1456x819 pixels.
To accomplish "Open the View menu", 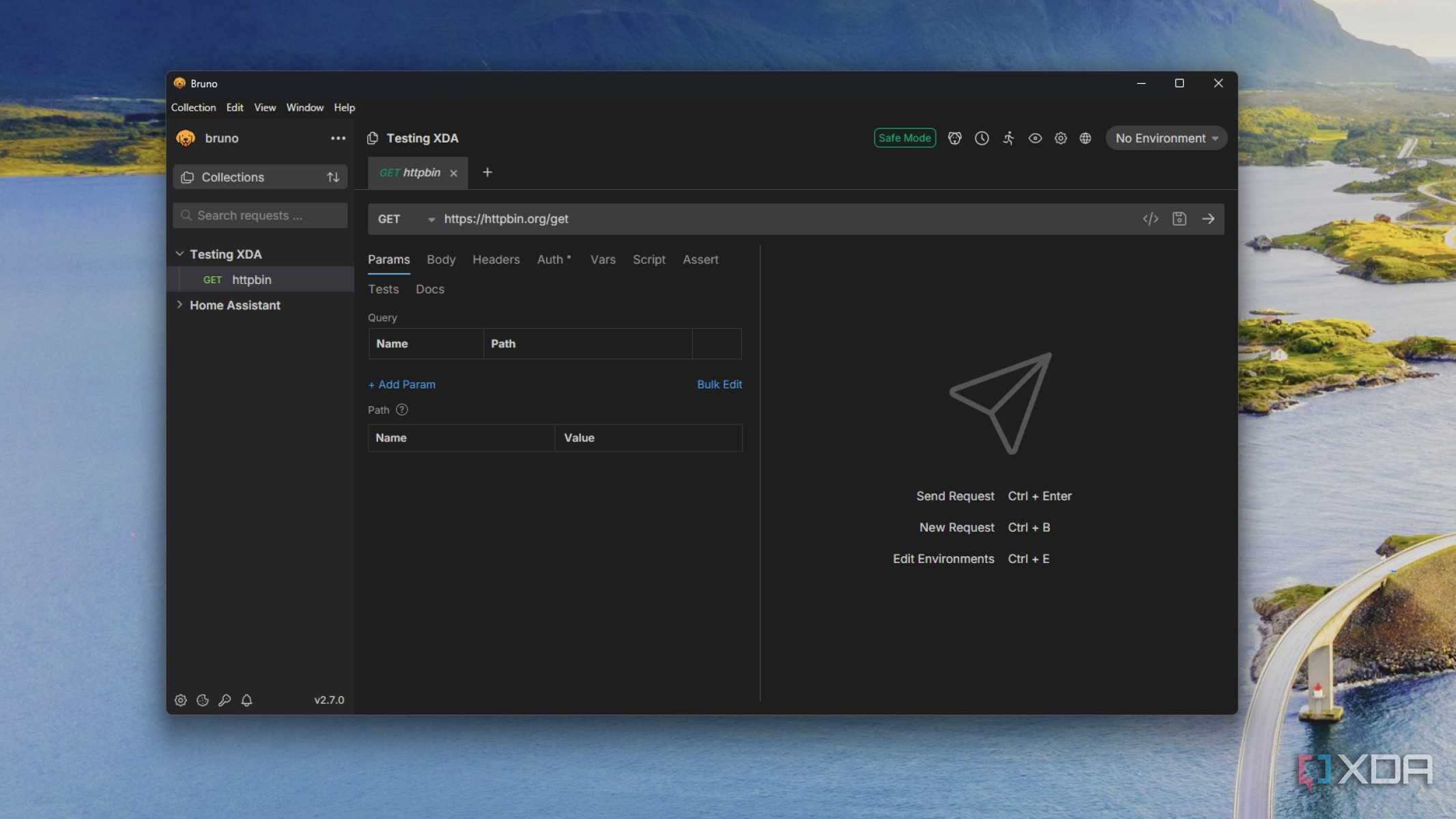I will [265, 107].
